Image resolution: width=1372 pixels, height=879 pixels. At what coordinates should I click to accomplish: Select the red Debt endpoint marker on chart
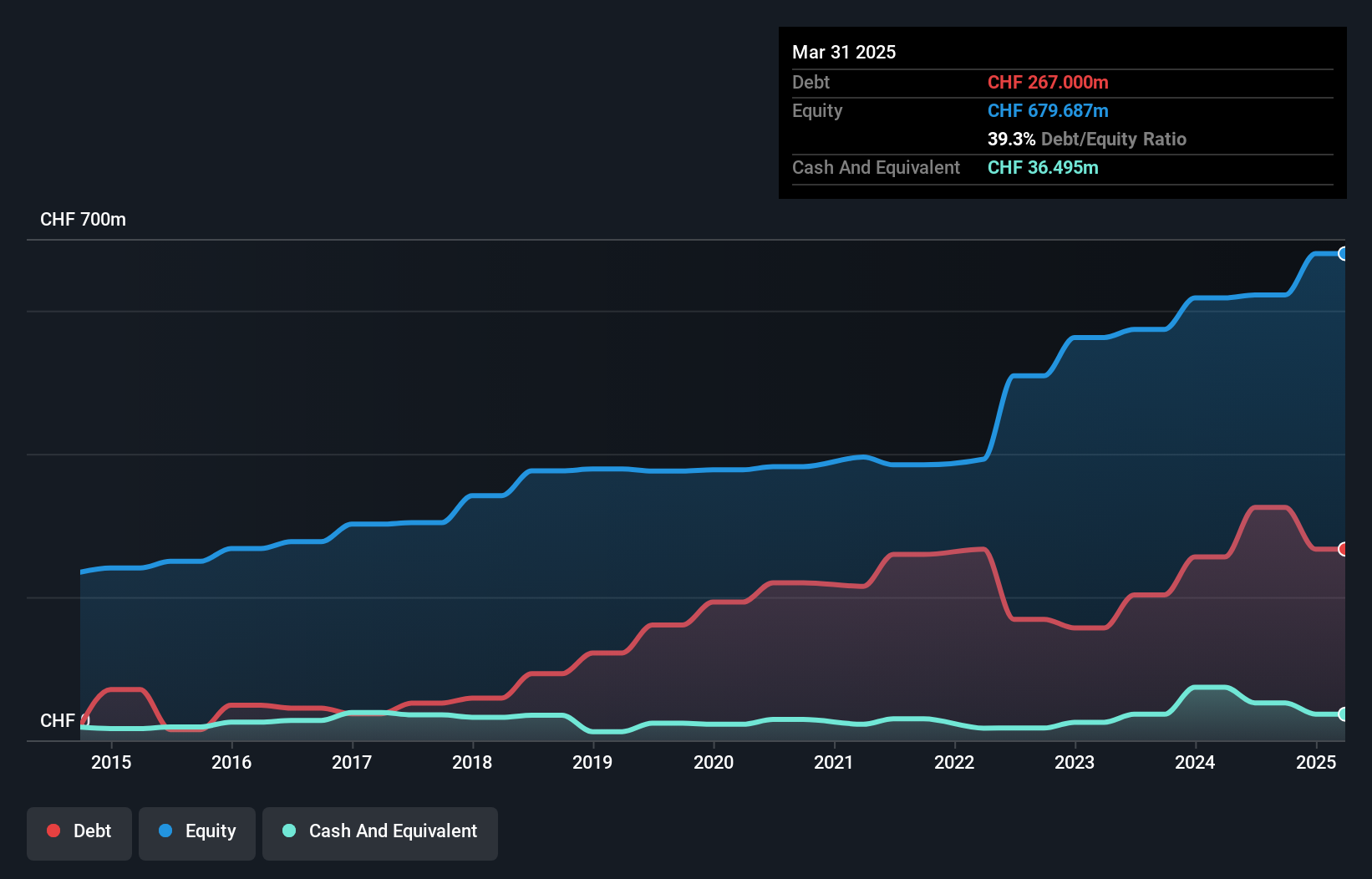click(1344, 550)
